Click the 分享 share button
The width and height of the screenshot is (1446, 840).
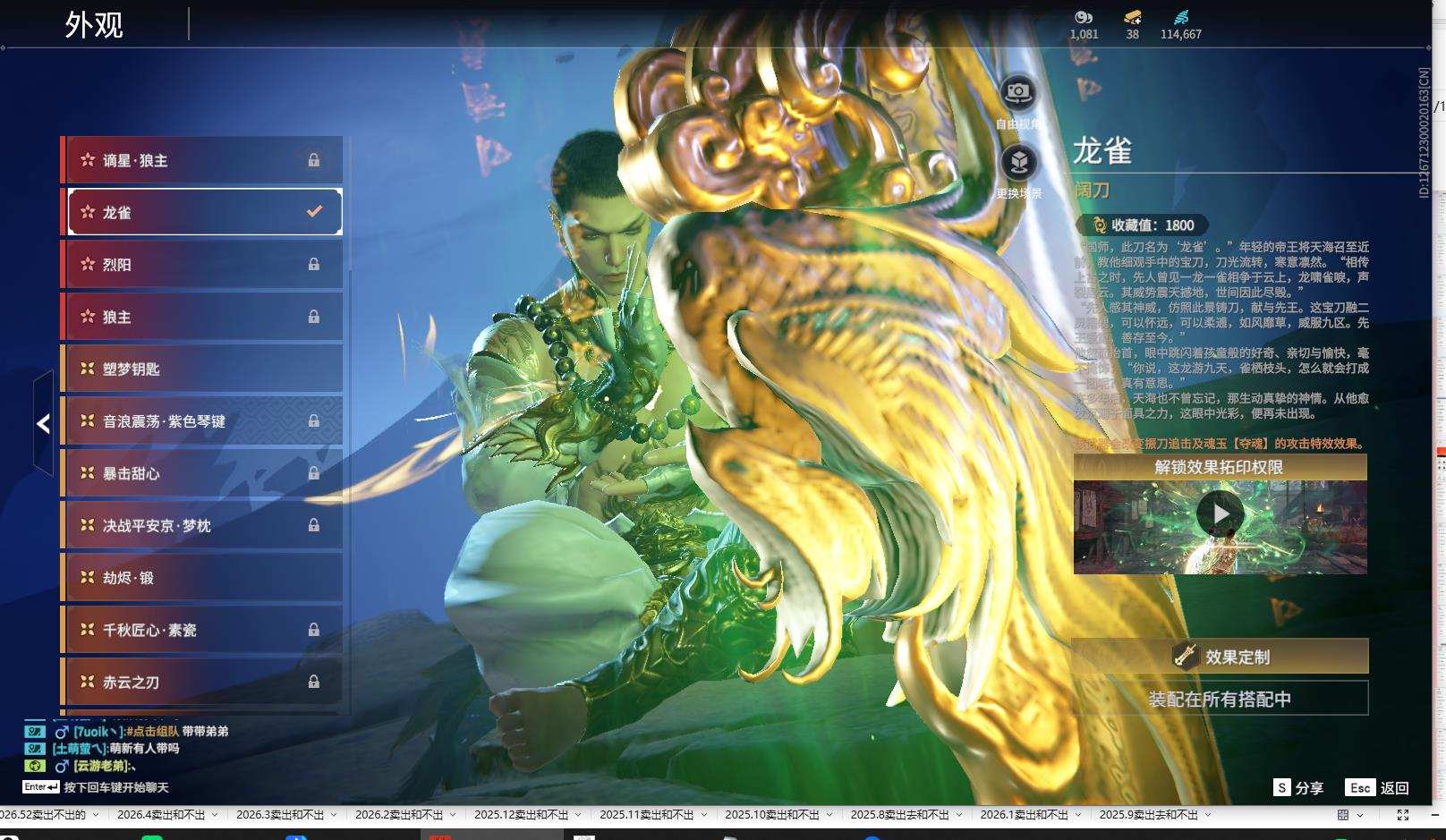[1298, 787]
